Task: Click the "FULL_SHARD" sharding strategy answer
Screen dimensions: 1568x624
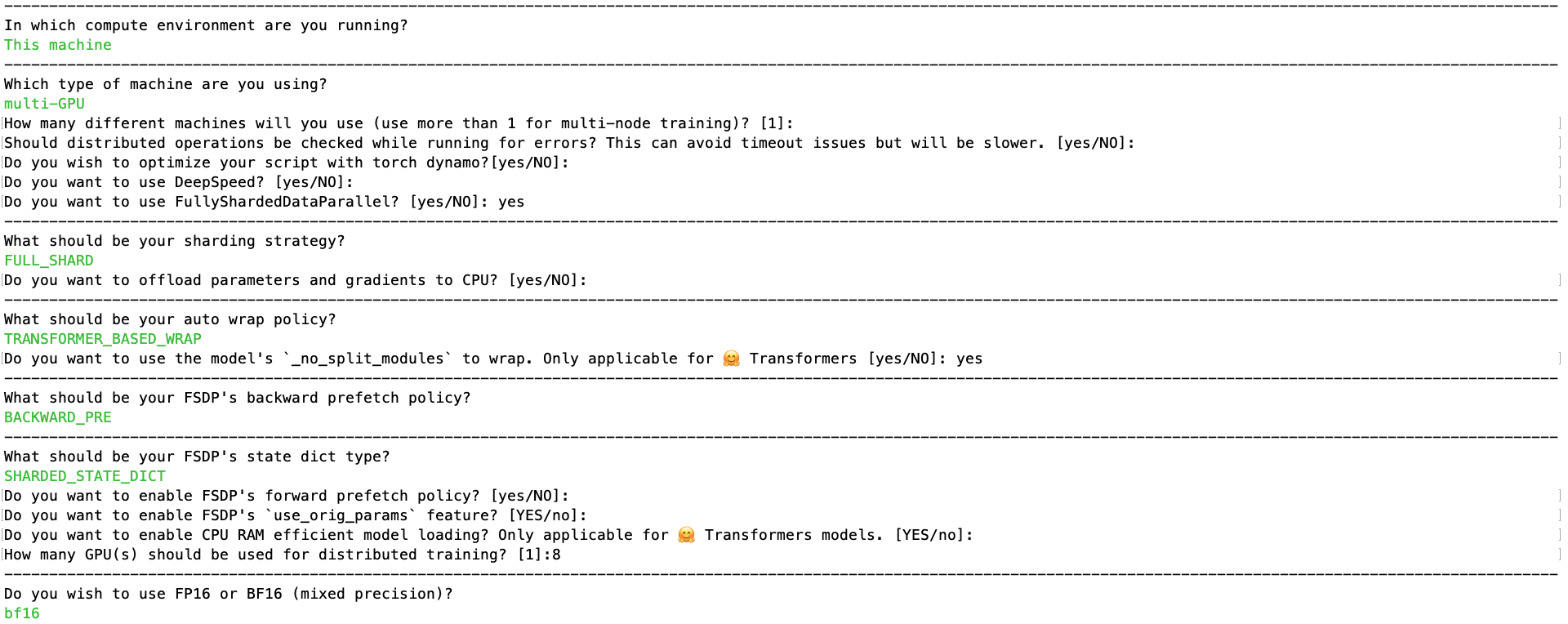Action: pos(49,261)
